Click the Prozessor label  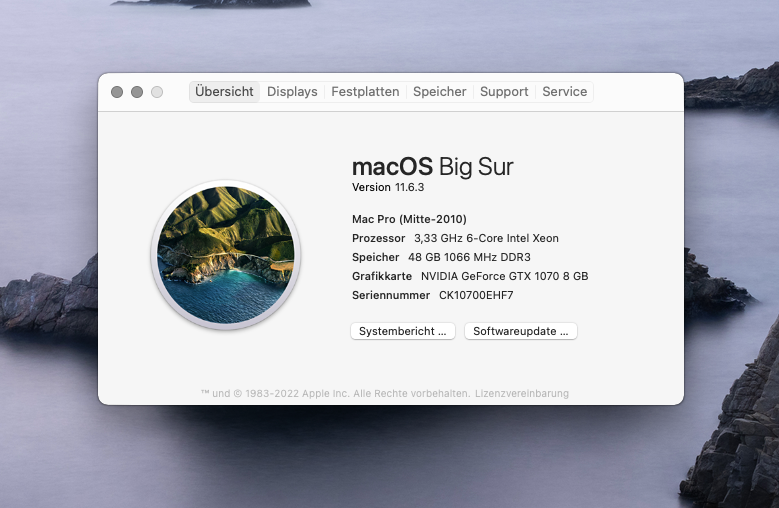[379, 238]
